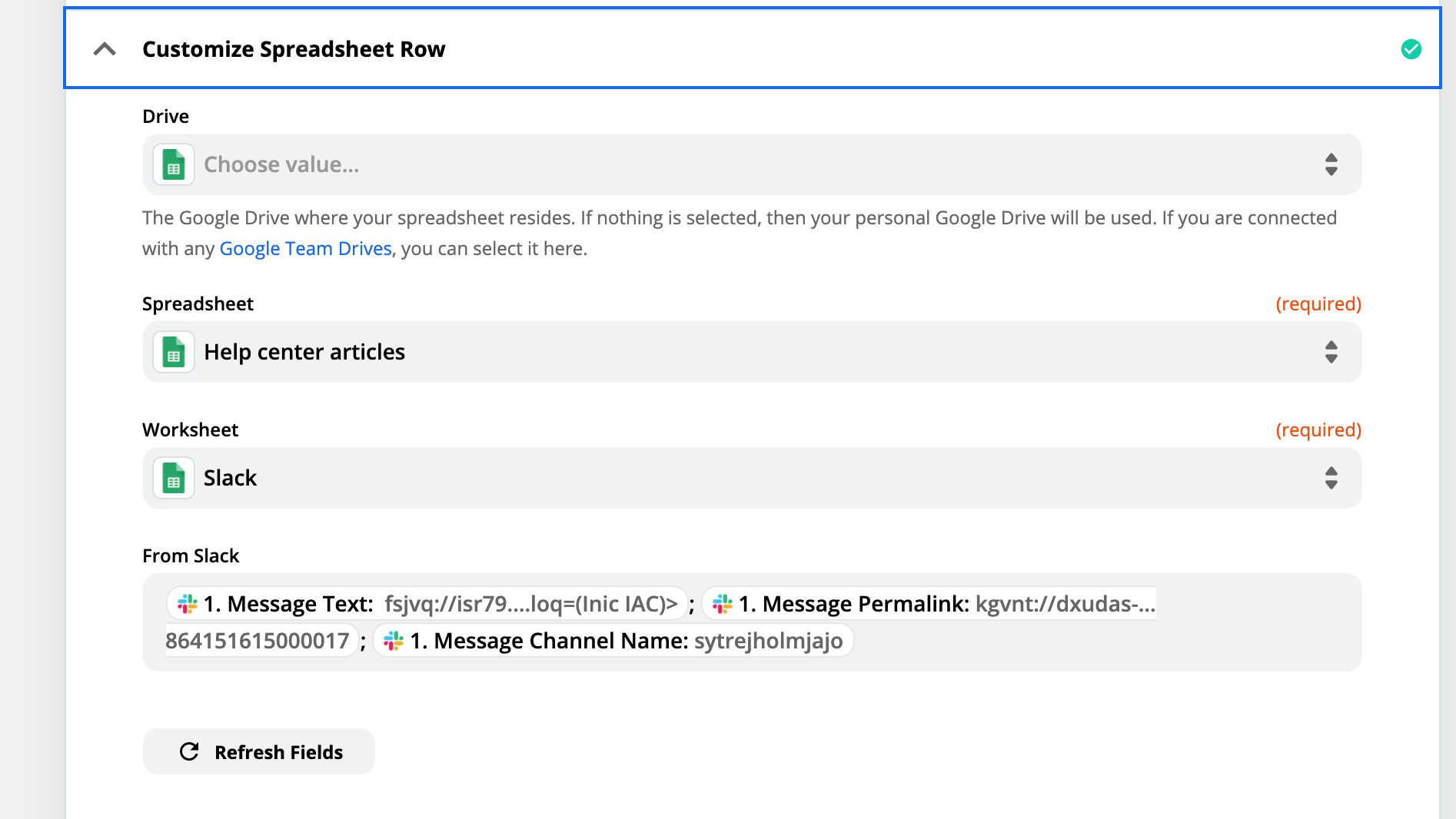Click the Sheets icon in Worksheet field
The height and width of the screenshot is (819, 1456).
(174, 478)
